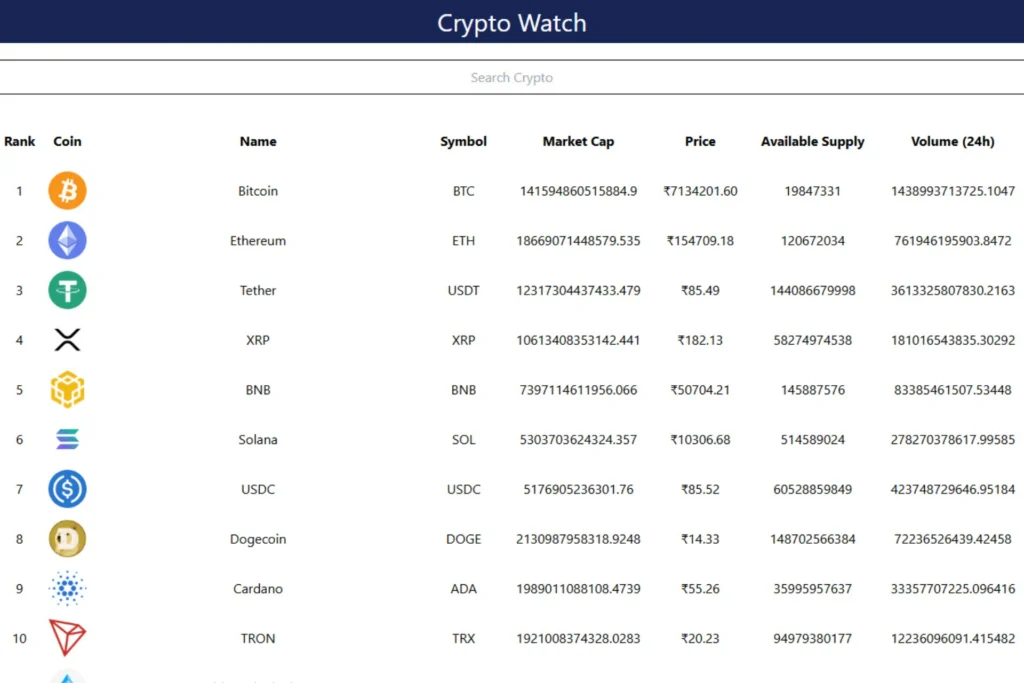
Task: Click the USDT symbol cell
Action: (464, 290)
